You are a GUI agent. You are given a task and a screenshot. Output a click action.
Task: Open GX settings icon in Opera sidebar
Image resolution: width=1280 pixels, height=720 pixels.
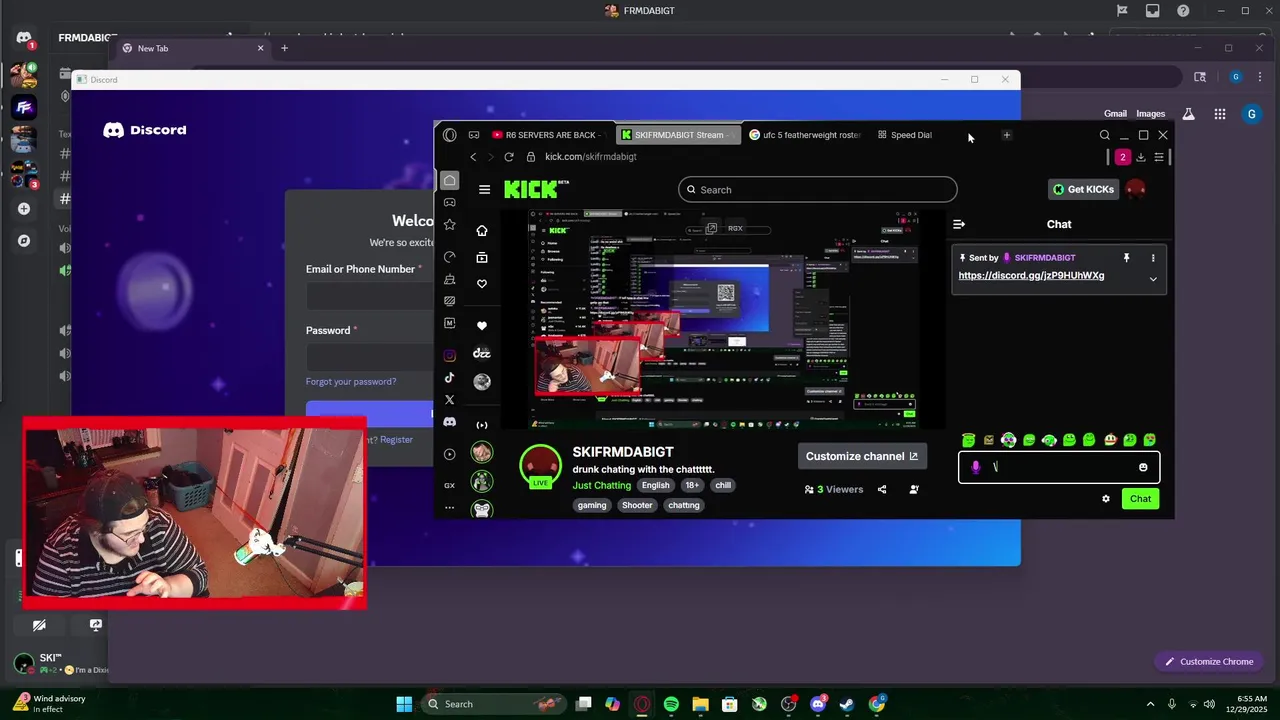(450, 485)
